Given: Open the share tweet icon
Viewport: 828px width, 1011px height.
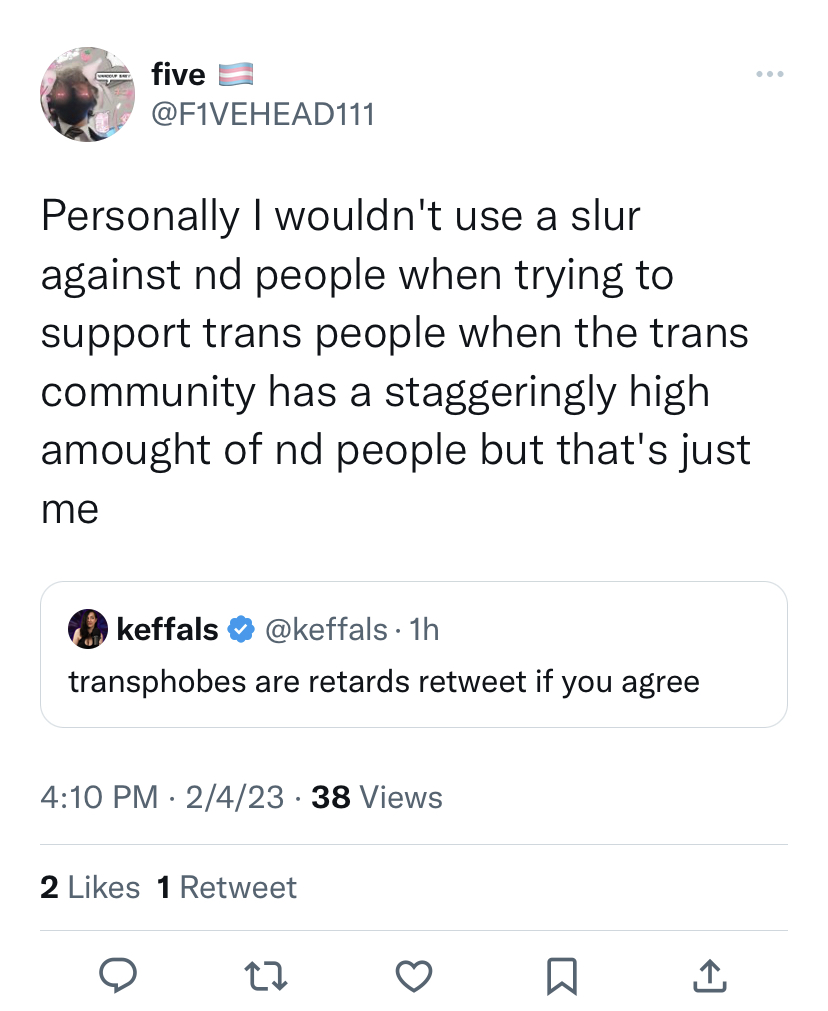Looking at the screenshot, I should pos(709,976).
